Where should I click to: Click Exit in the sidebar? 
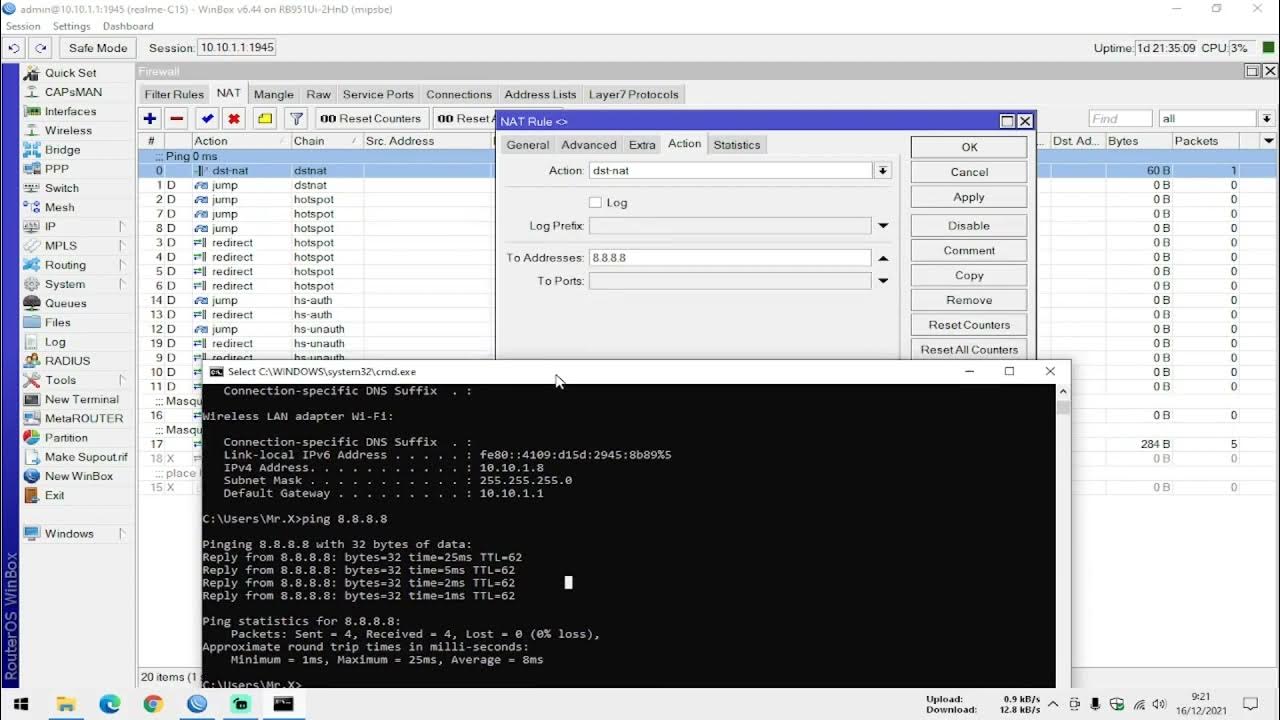[x=54, y=495]
